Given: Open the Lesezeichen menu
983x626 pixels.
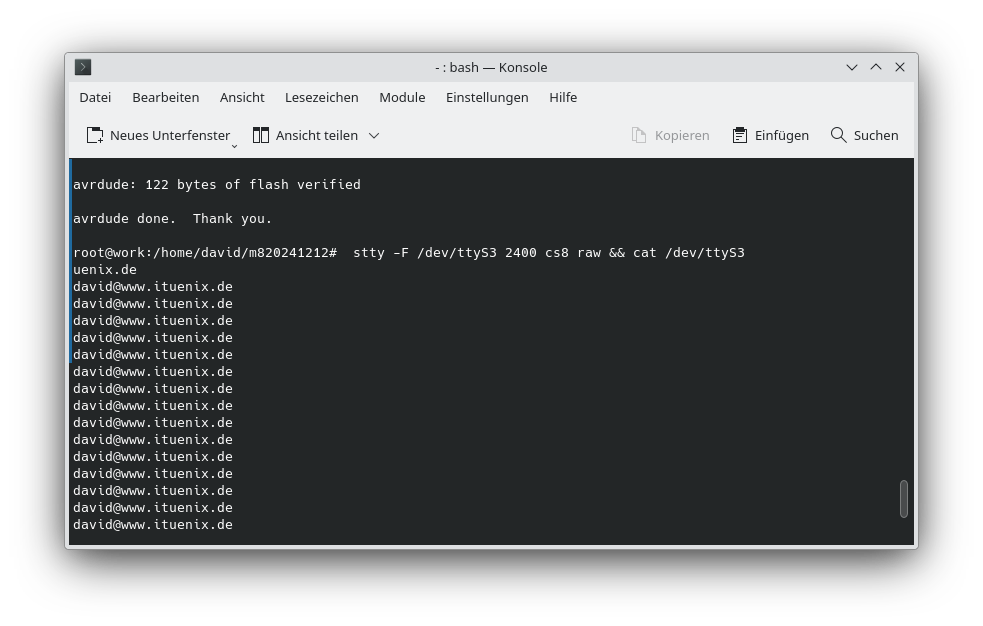Looking at the screenshot, I should (x=321, y=97).
